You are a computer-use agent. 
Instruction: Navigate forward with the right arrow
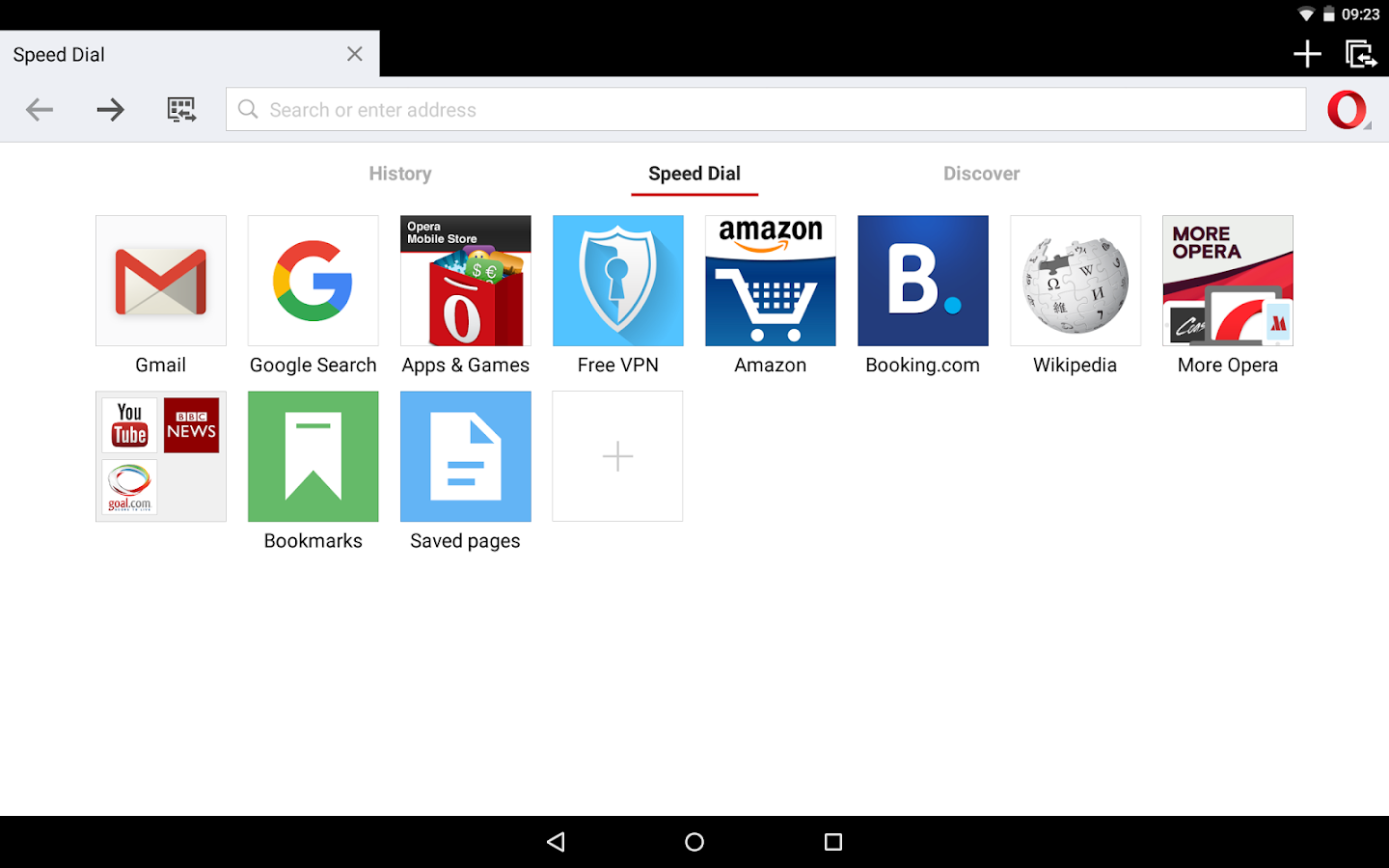click(110, 109)
